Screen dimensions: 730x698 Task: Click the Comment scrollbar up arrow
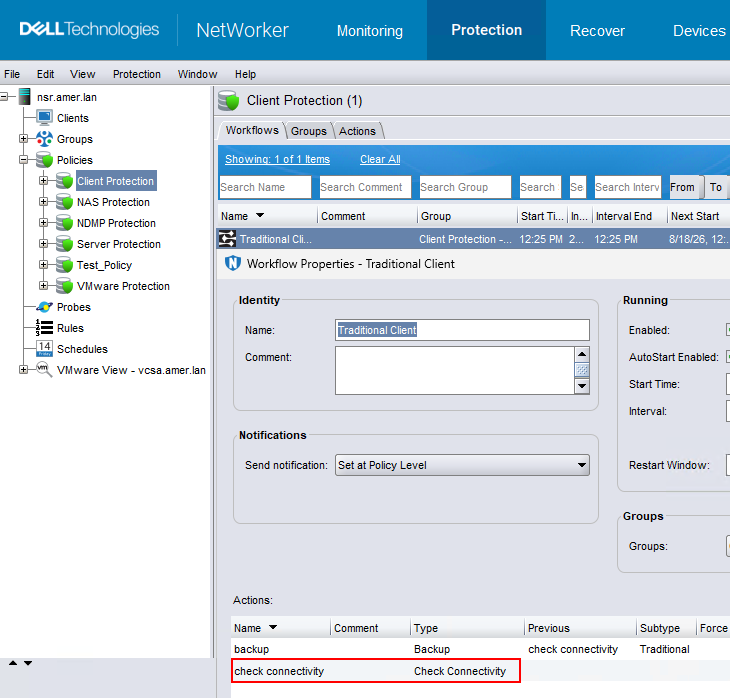[582, 354]
